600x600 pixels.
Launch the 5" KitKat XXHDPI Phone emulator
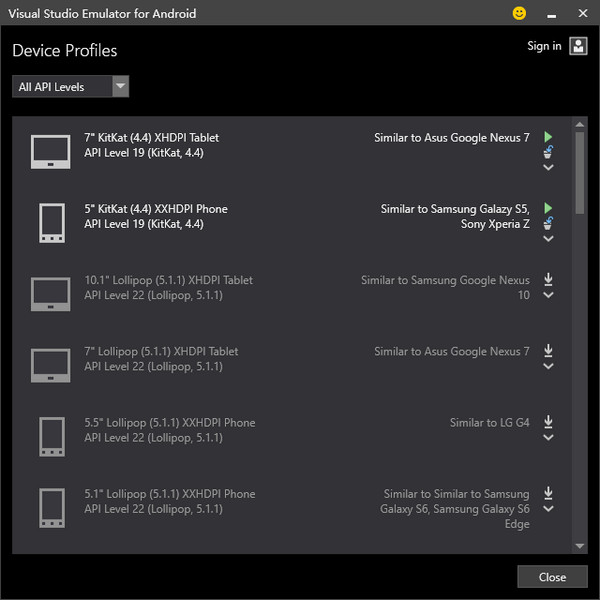coord(548,207)
